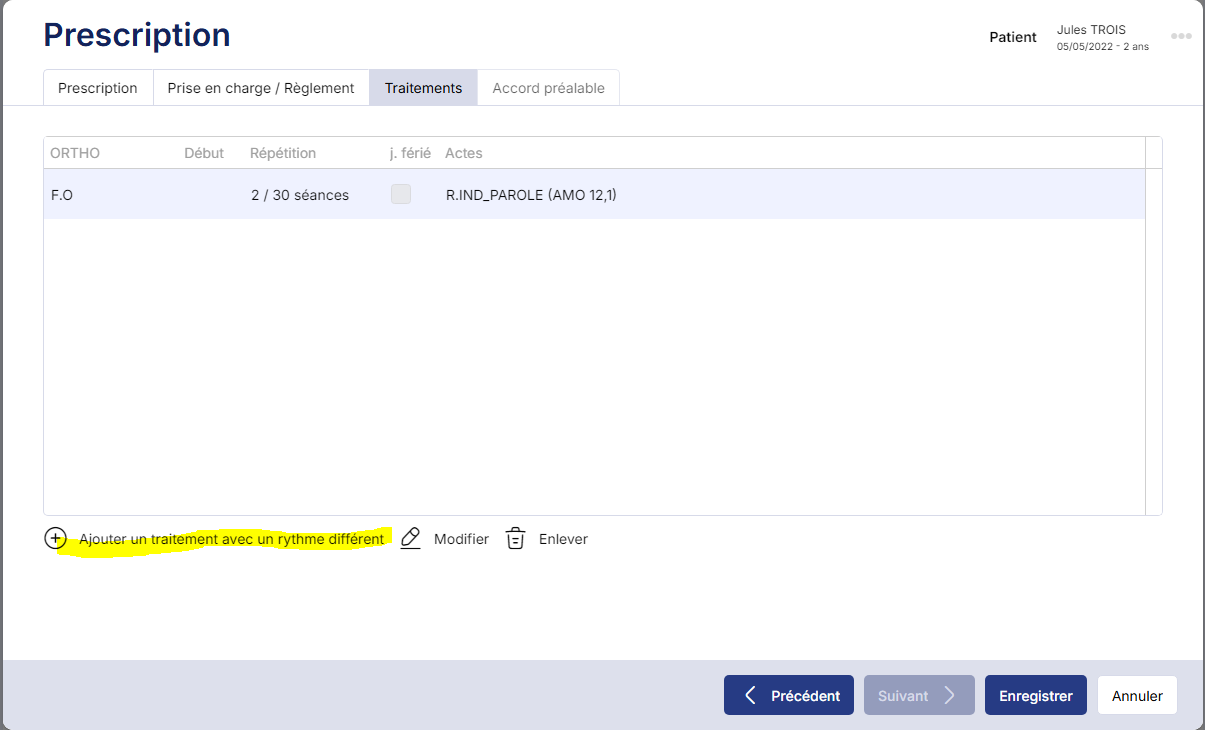This screenshot has height=730, width=1205.
Task: Open the Prise en charge / Règlement tab
Action: point(261,88)
